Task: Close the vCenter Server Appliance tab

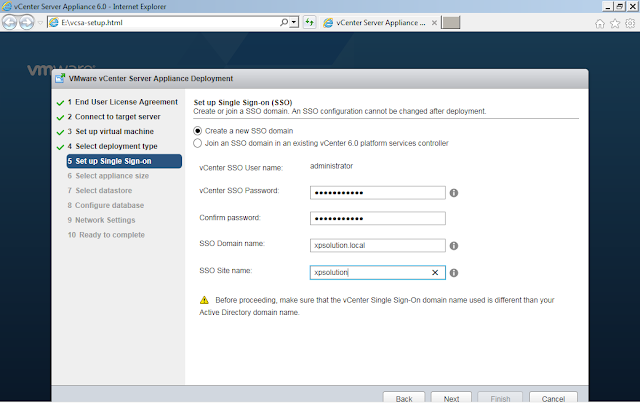Action: [x=434, y=23]
